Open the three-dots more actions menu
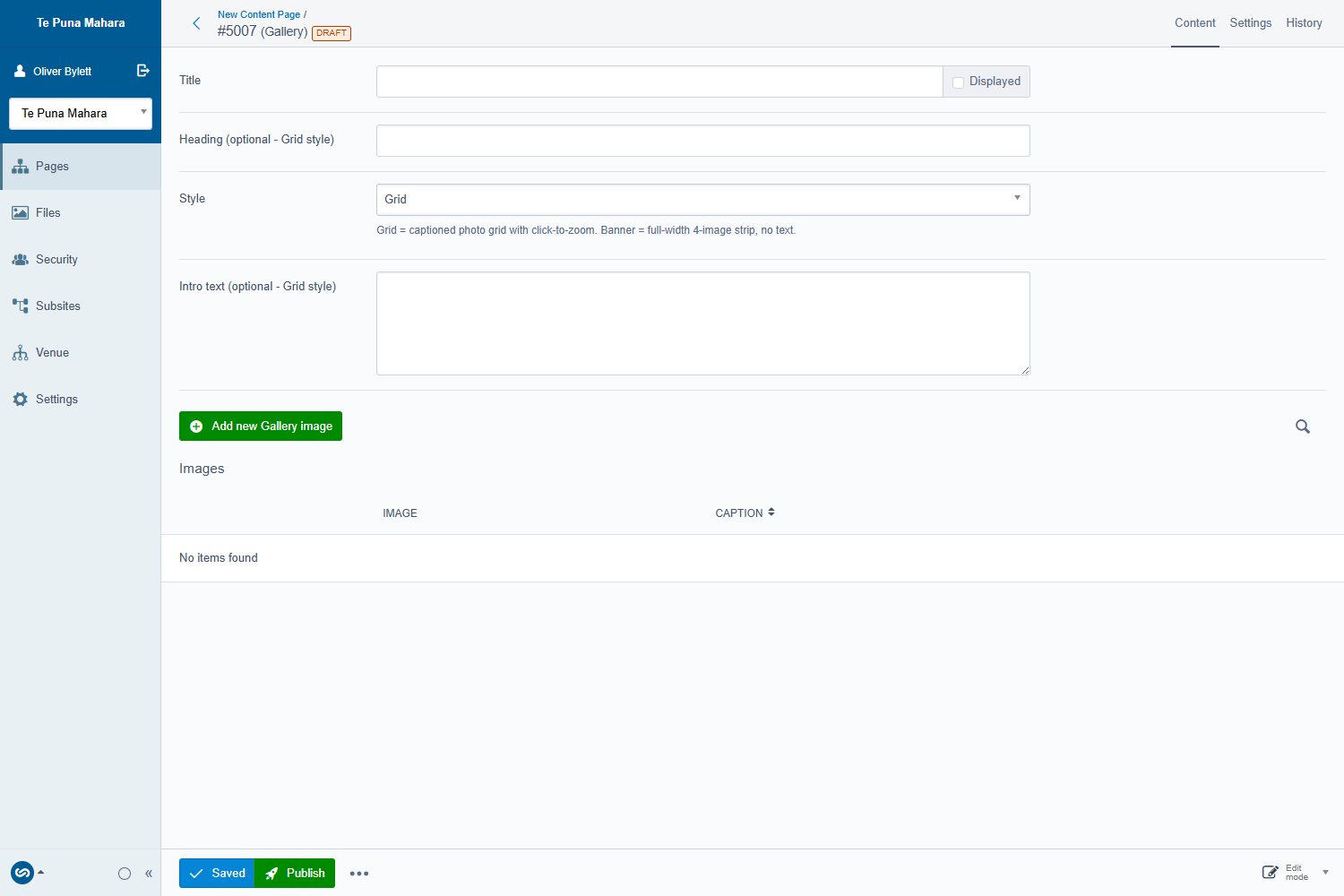This screenshot has width=1344, height=896. click(359, 874)
